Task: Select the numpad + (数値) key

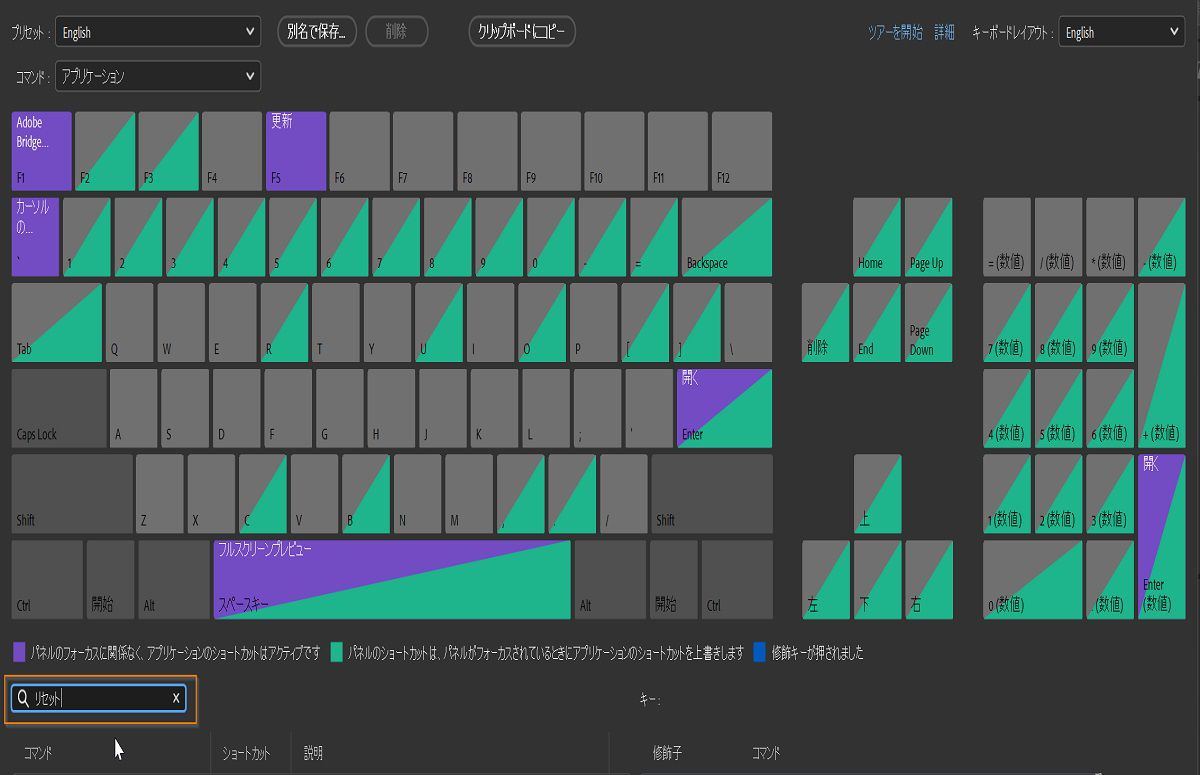Action: pyautogui.click(x=1161, y=365)
